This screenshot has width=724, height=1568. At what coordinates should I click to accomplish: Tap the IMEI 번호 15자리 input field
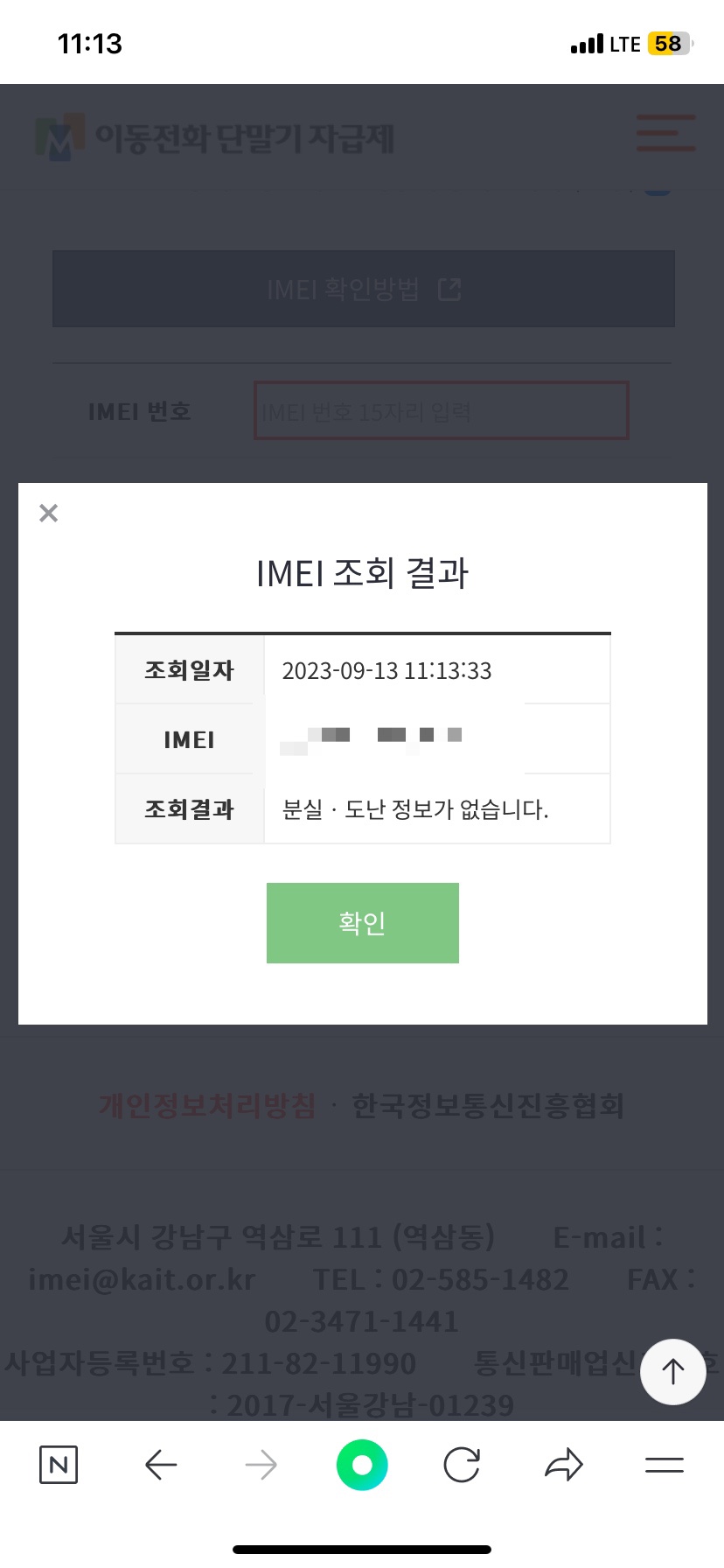[441, 410]
